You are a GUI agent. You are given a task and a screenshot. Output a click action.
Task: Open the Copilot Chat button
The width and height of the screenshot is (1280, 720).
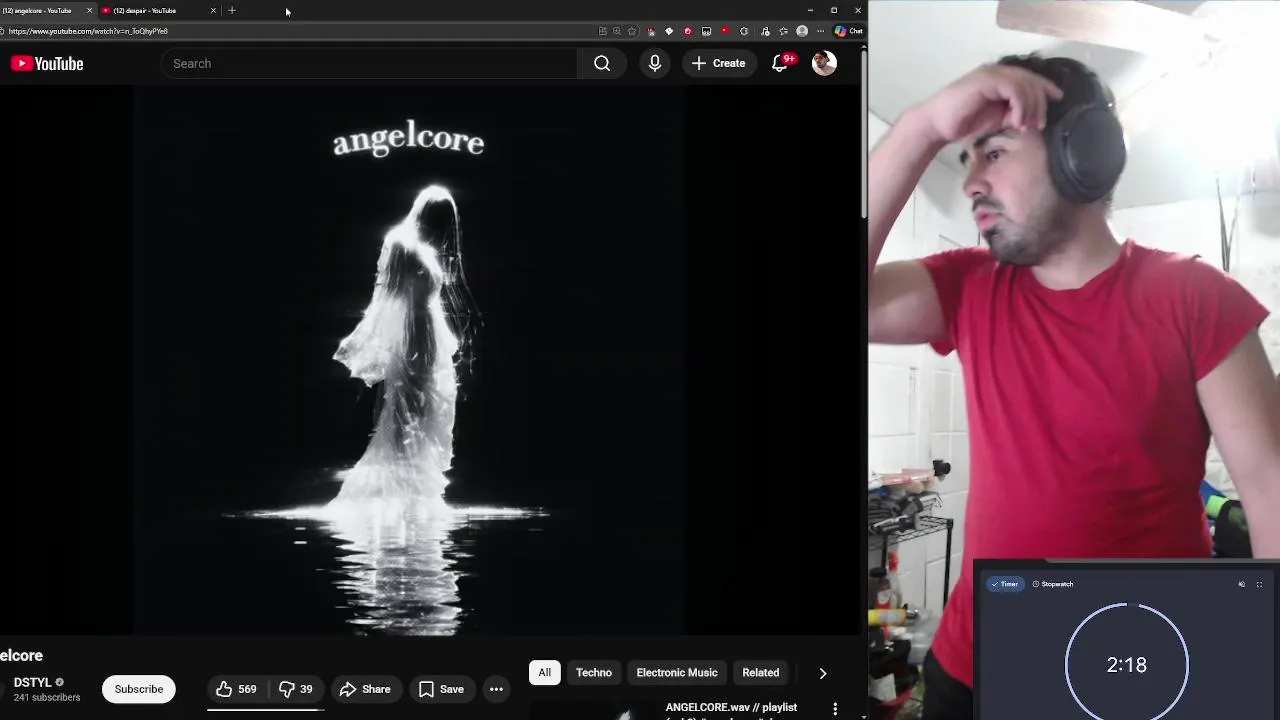point(849,31)
